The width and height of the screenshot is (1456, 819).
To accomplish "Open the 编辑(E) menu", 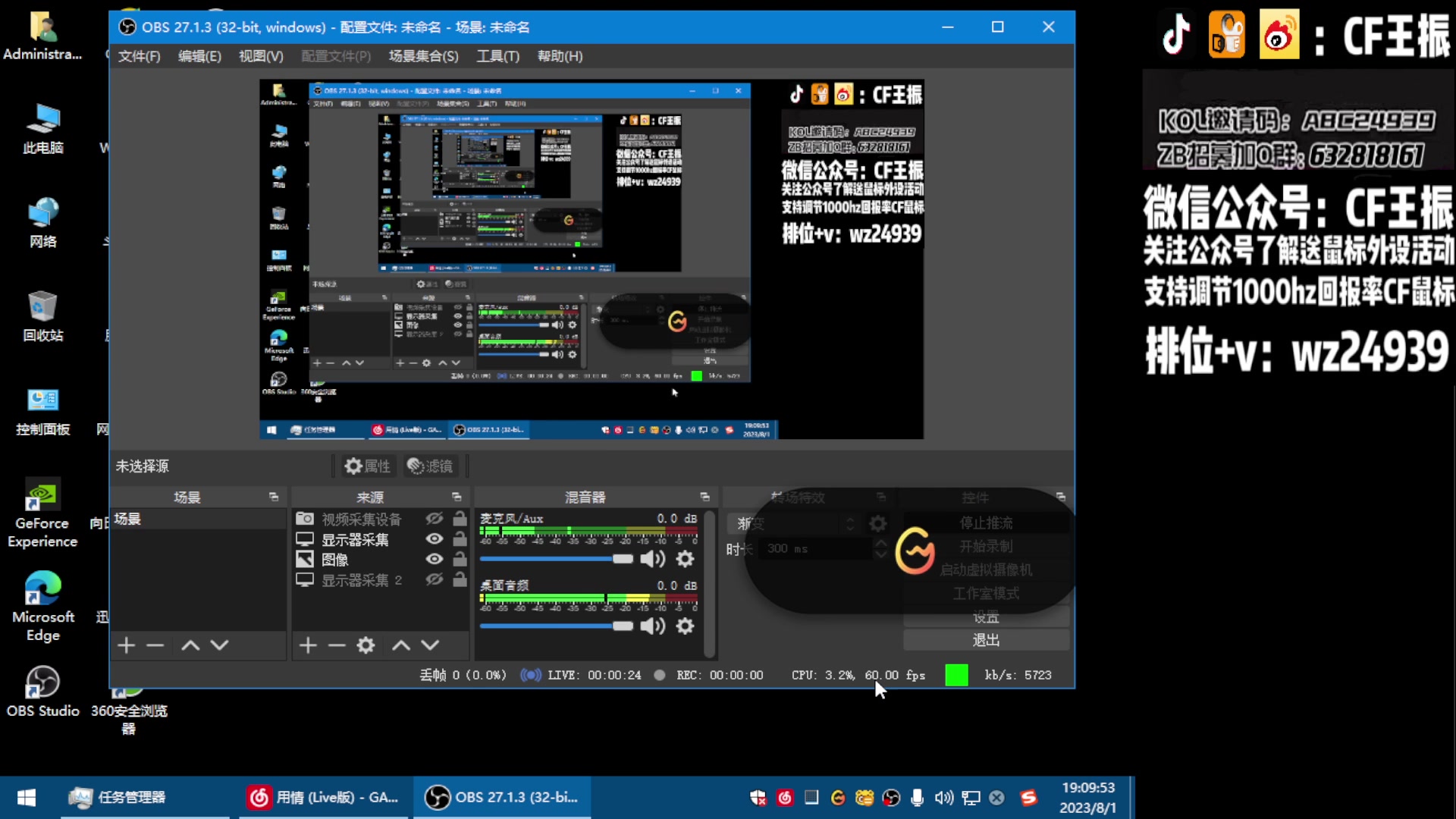I will point(199,56).
